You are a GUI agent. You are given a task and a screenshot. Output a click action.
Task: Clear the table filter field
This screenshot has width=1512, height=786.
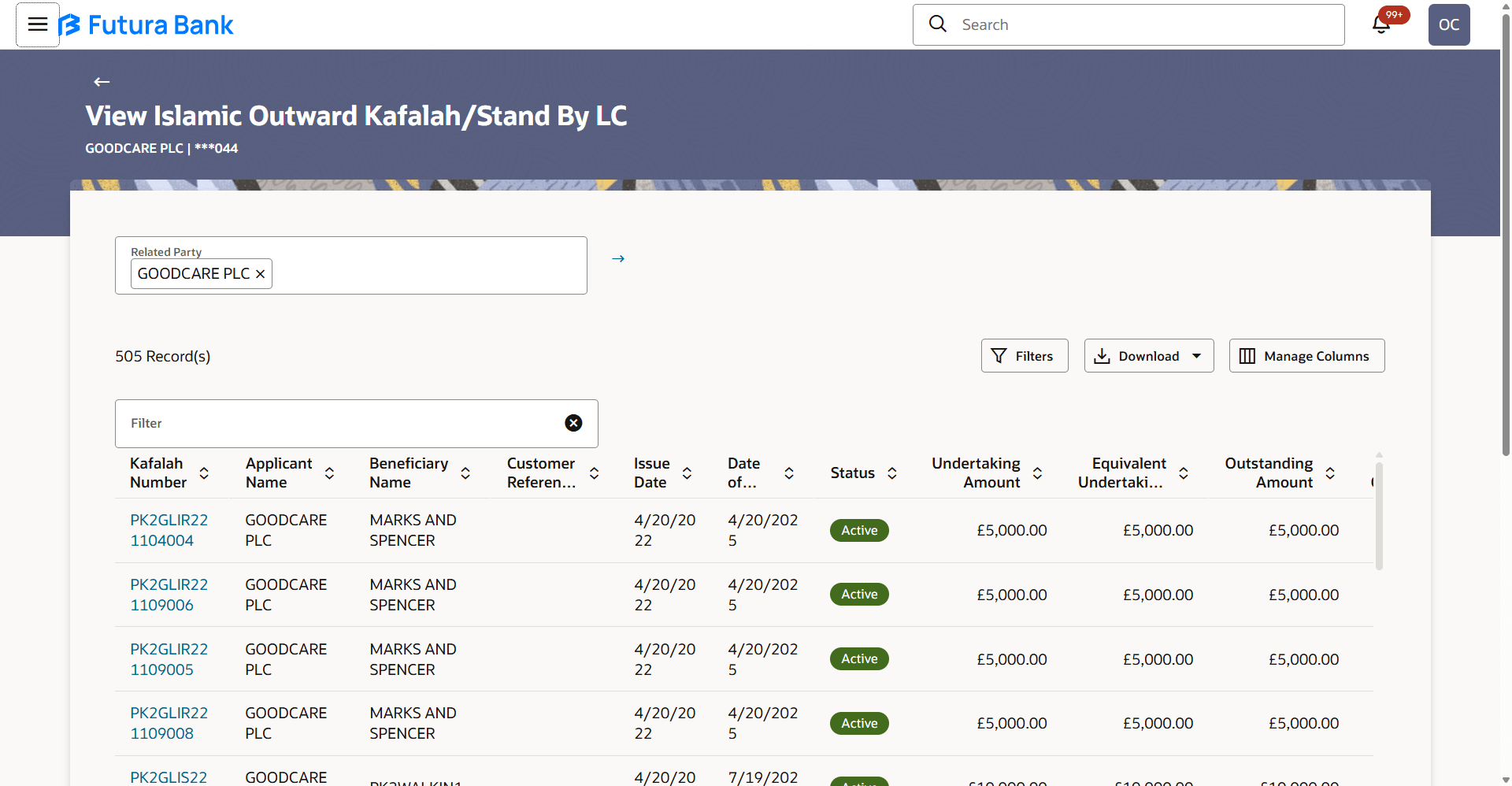click(574, 423)
